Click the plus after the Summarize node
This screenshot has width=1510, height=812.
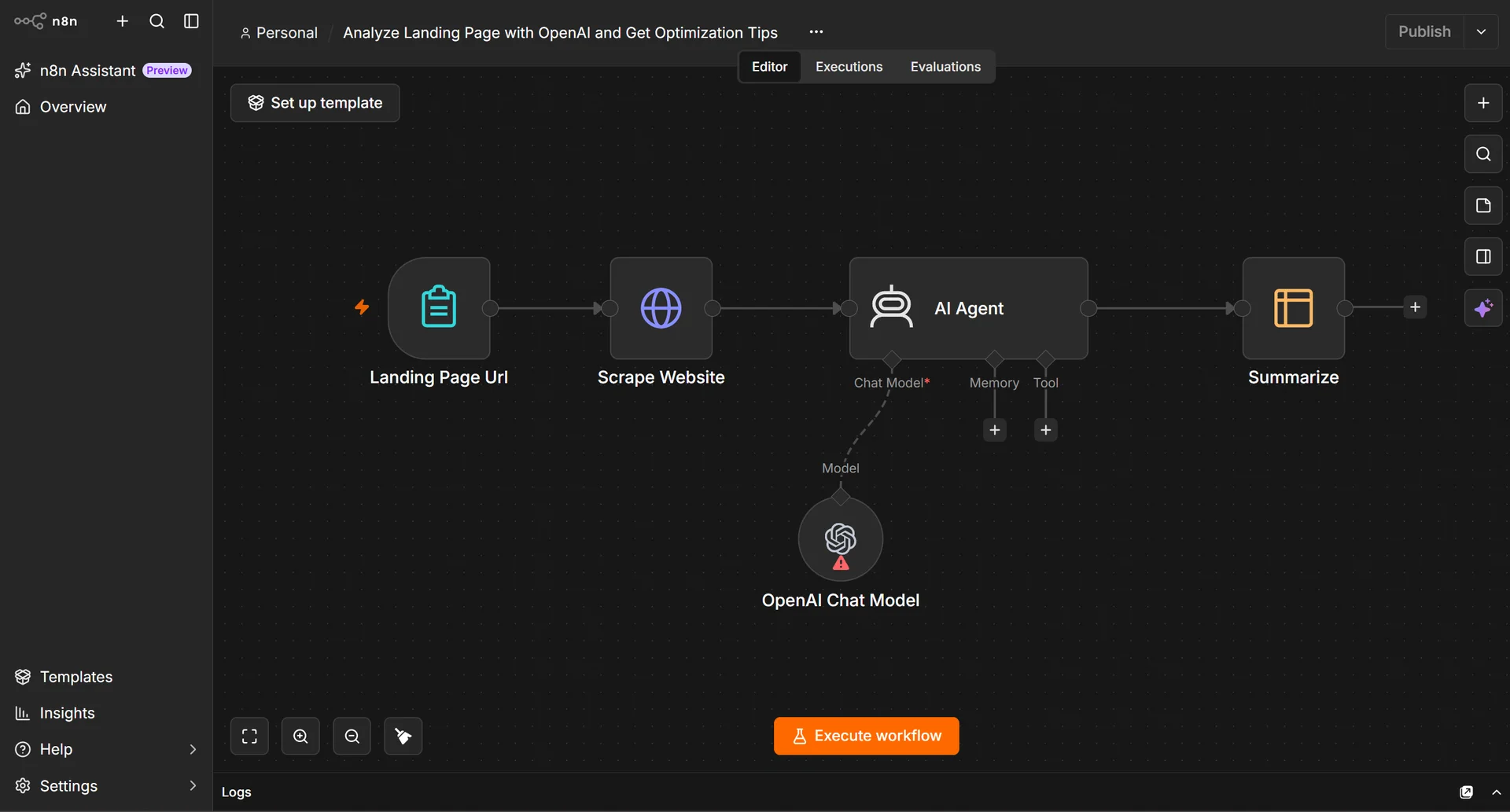coord(1415,307)
